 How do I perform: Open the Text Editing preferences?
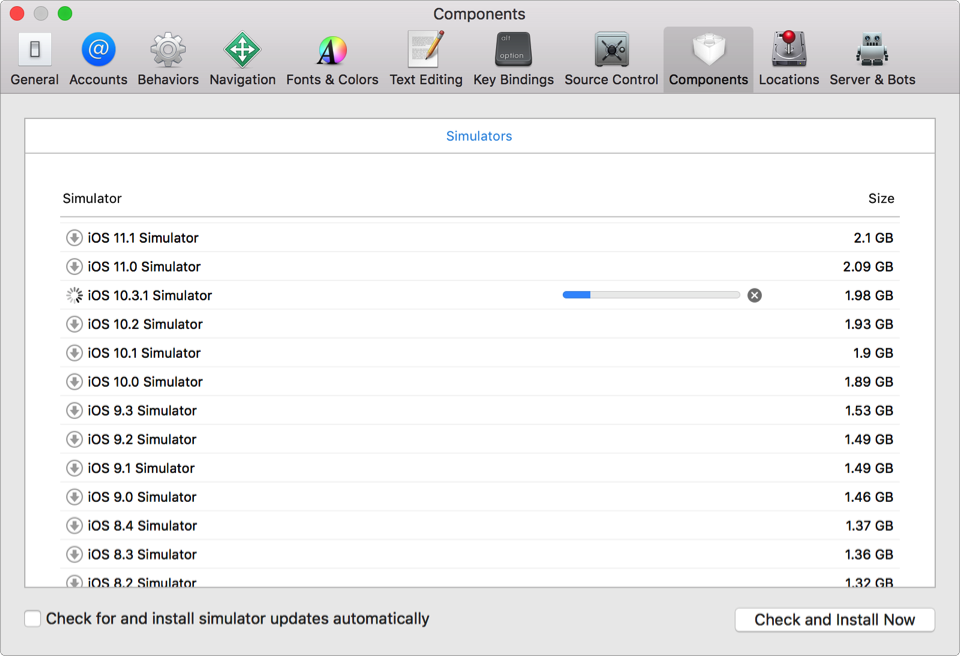tap(426, 59)
